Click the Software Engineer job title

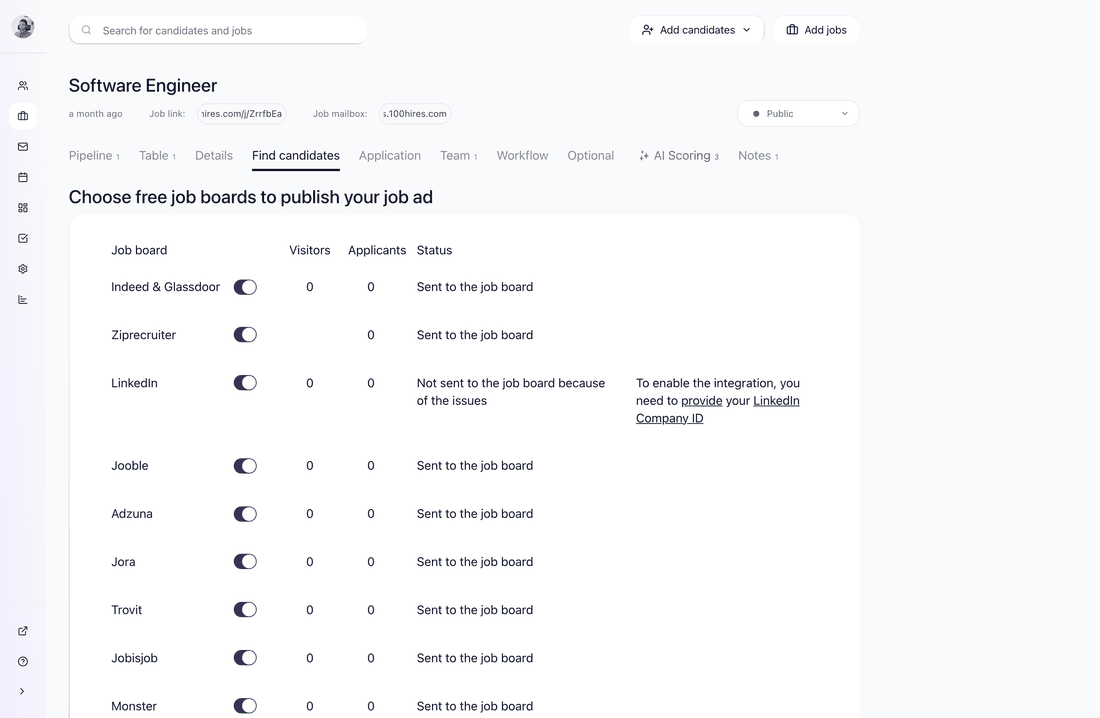pyautogui.click(x=143, y=86)
